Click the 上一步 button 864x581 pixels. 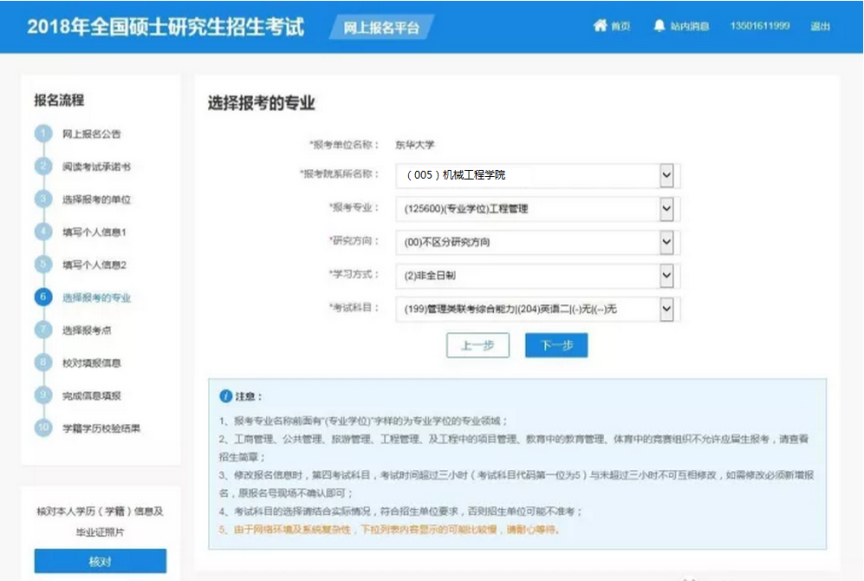tap(478, 345)
